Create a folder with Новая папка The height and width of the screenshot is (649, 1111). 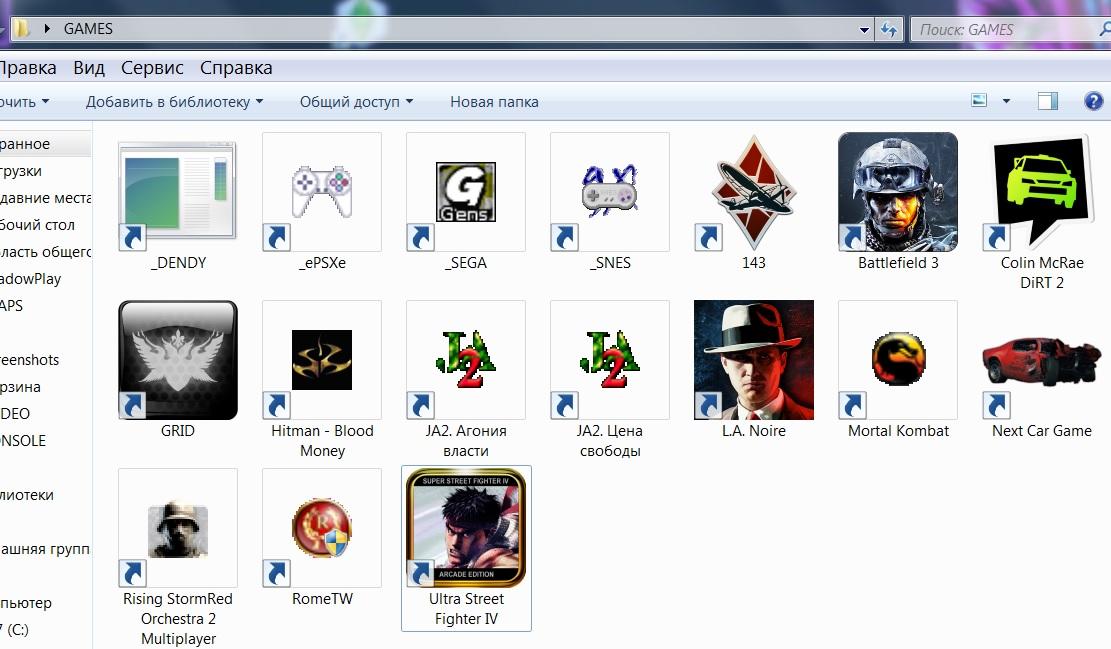[x=494, y=102]
